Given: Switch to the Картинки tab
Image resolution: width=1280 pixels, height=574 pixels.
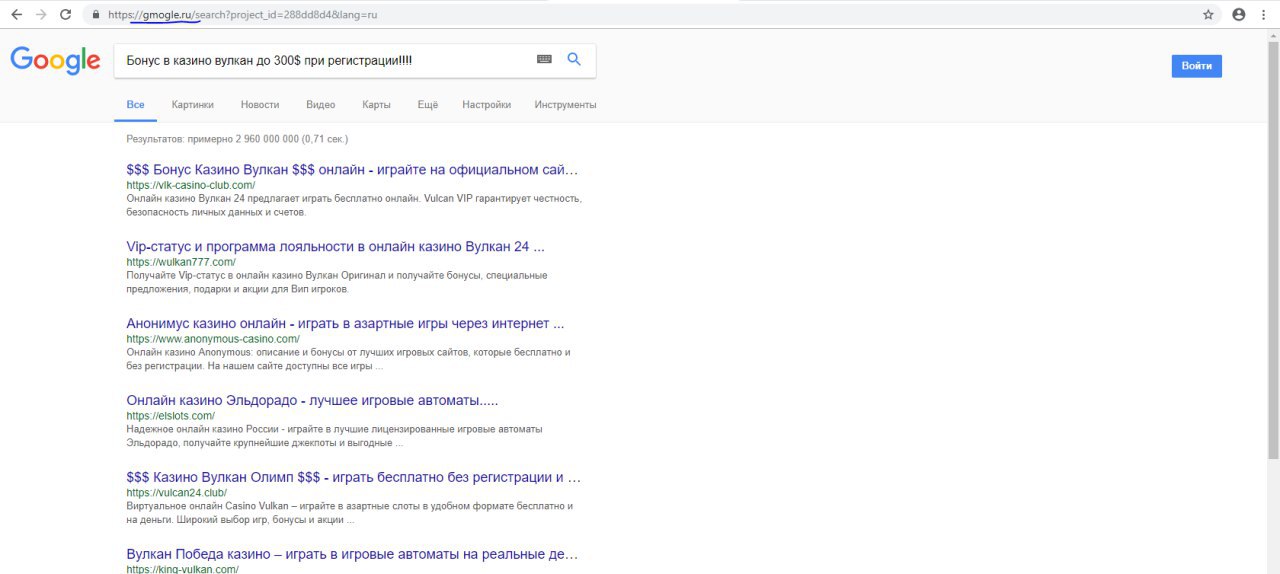Looking at the screenshot, I should [x=192, y=104].
